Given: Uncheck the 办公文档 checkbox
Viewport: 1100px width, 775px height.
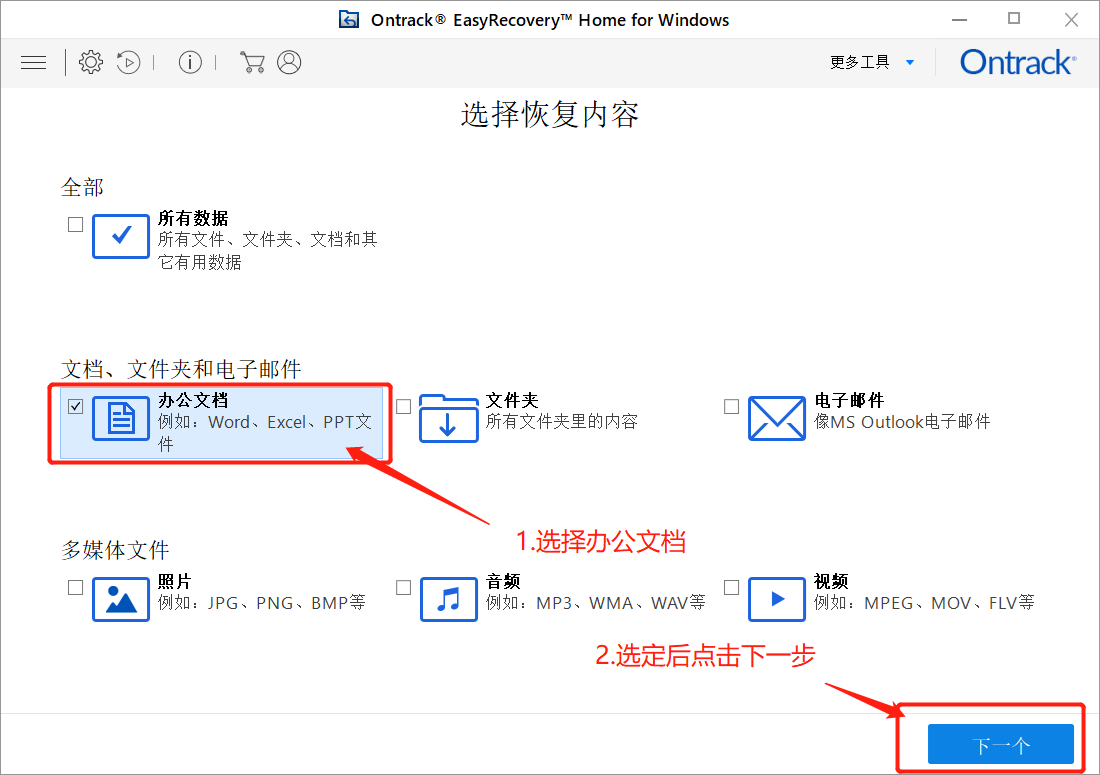Looking at the screenshot, I should pos(76,406).
